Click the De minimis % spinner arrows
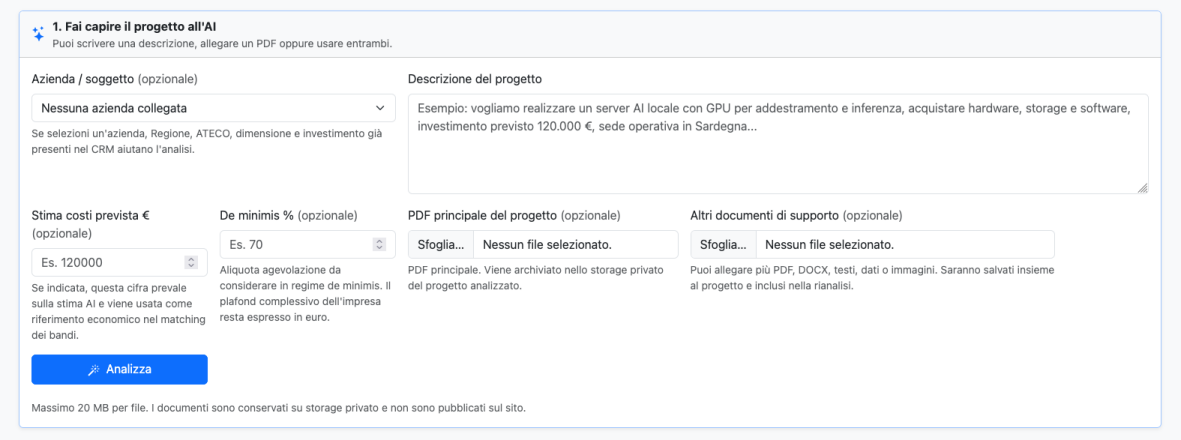This screenshot has height=440, width=1181. pos(380,244)
